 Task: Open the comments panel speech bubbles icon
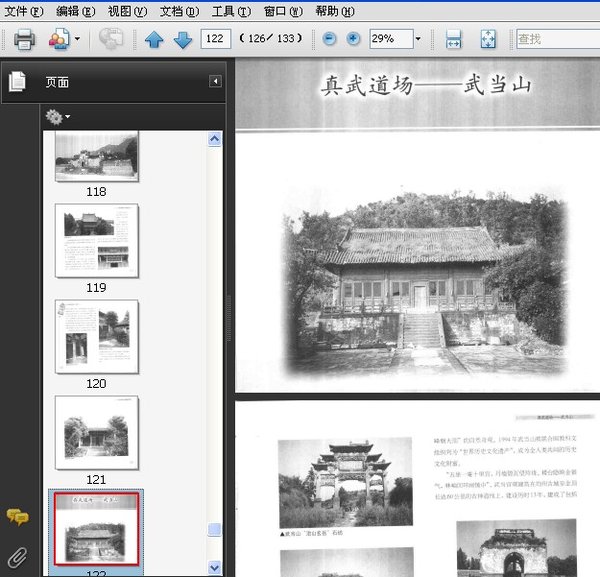[x=17, y=517]
